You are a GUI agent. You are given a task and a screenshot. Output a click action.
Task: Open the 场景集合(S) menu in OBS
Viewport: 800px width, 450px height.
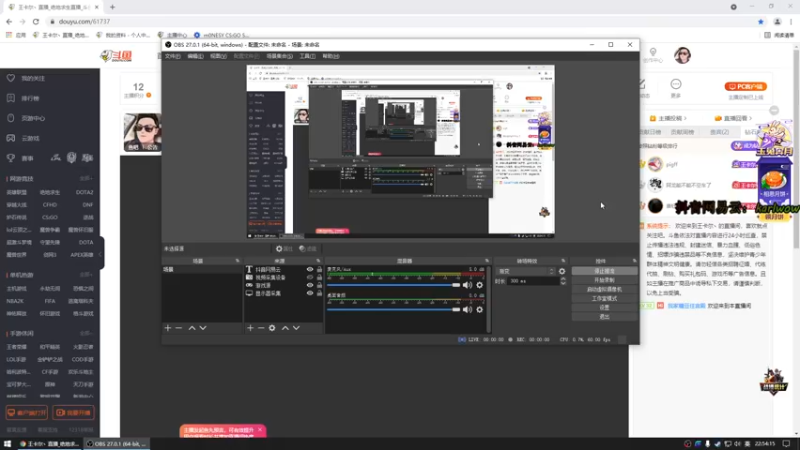280,56
